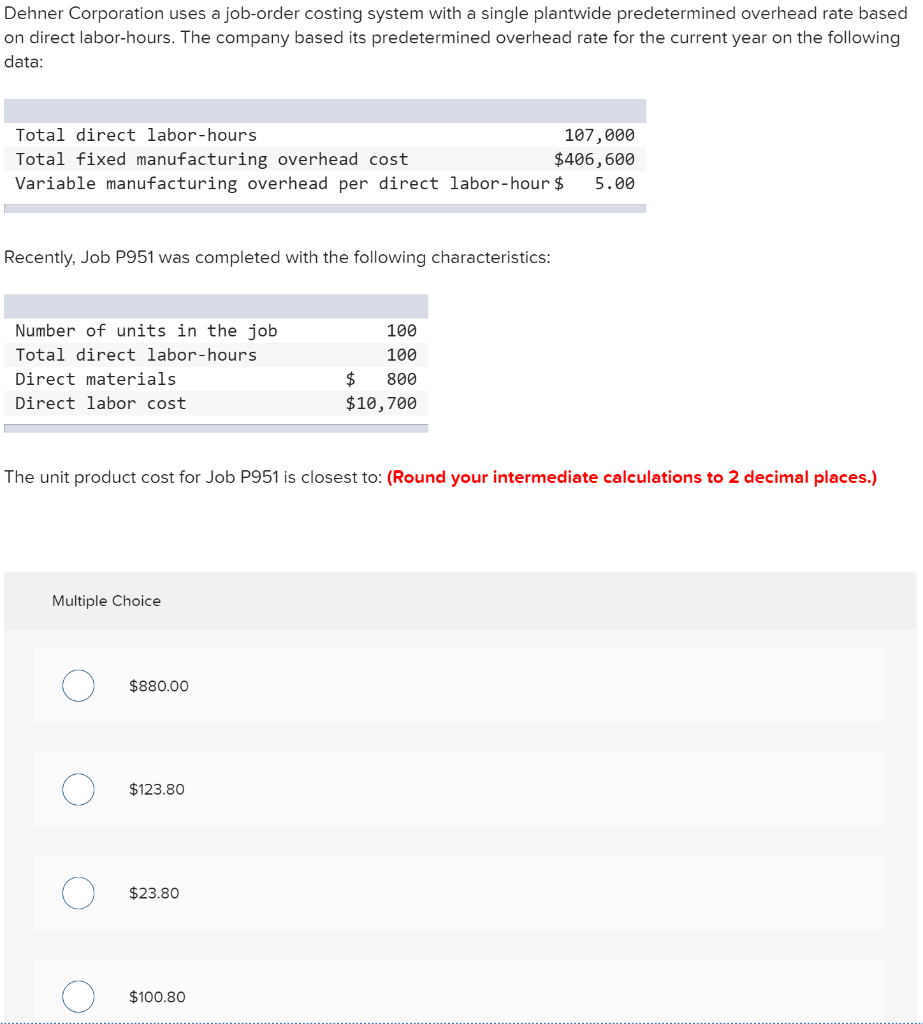Viewport: 923px width, 1024px height.
Task: Select the $880.00 radio button
Action: click(78, 686)
